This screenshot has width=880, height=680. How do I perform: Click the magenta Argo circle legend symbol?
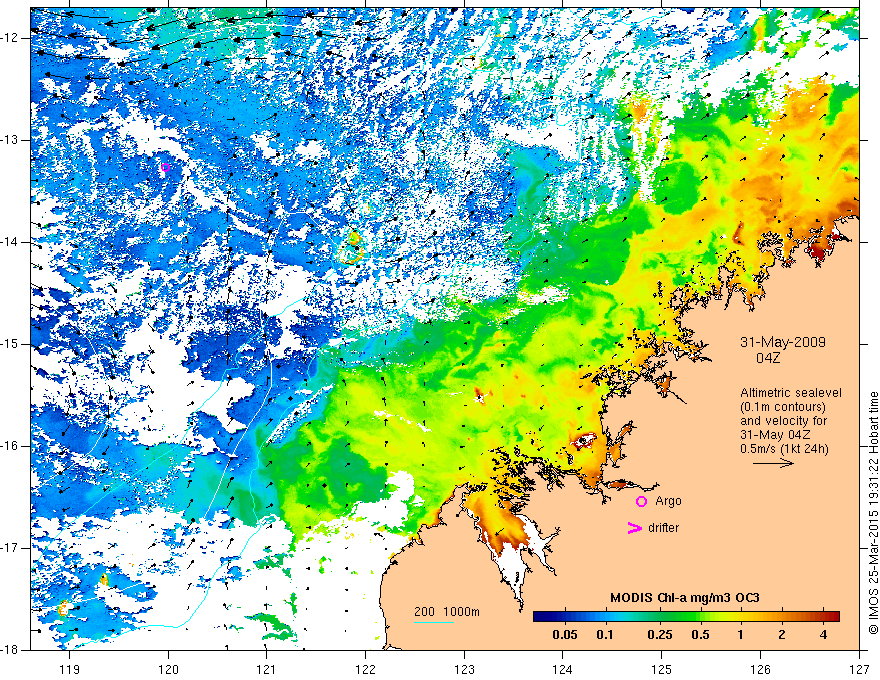point(641,501)
